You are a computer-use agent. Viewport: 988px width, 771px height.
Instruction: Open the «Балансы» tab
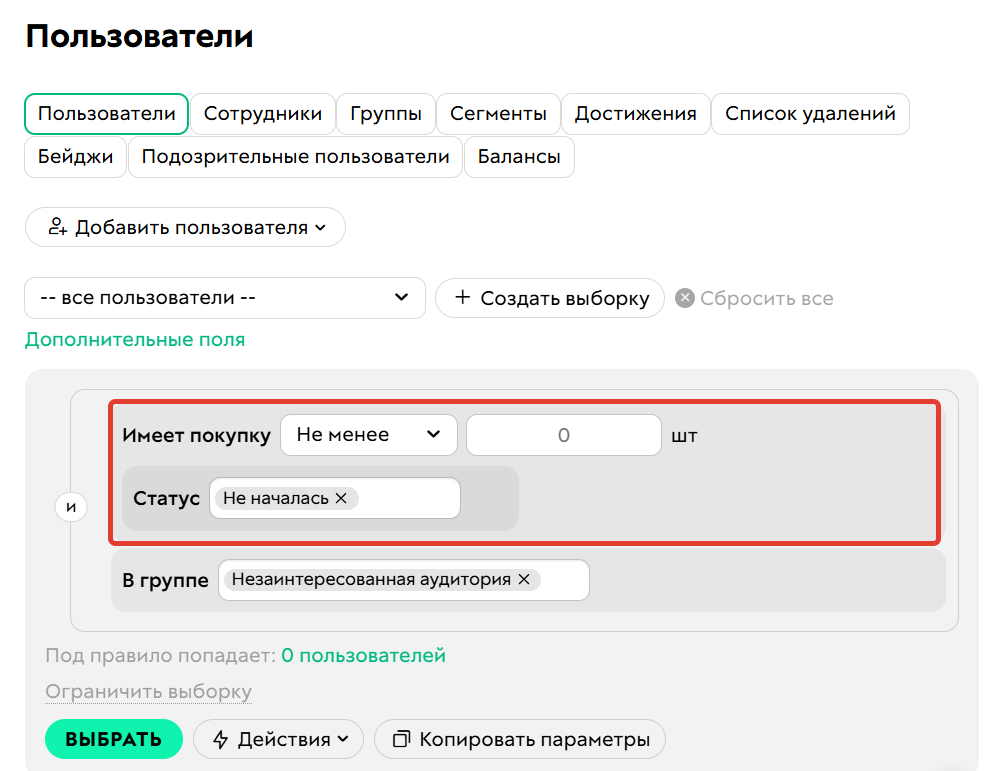(519, 157)
